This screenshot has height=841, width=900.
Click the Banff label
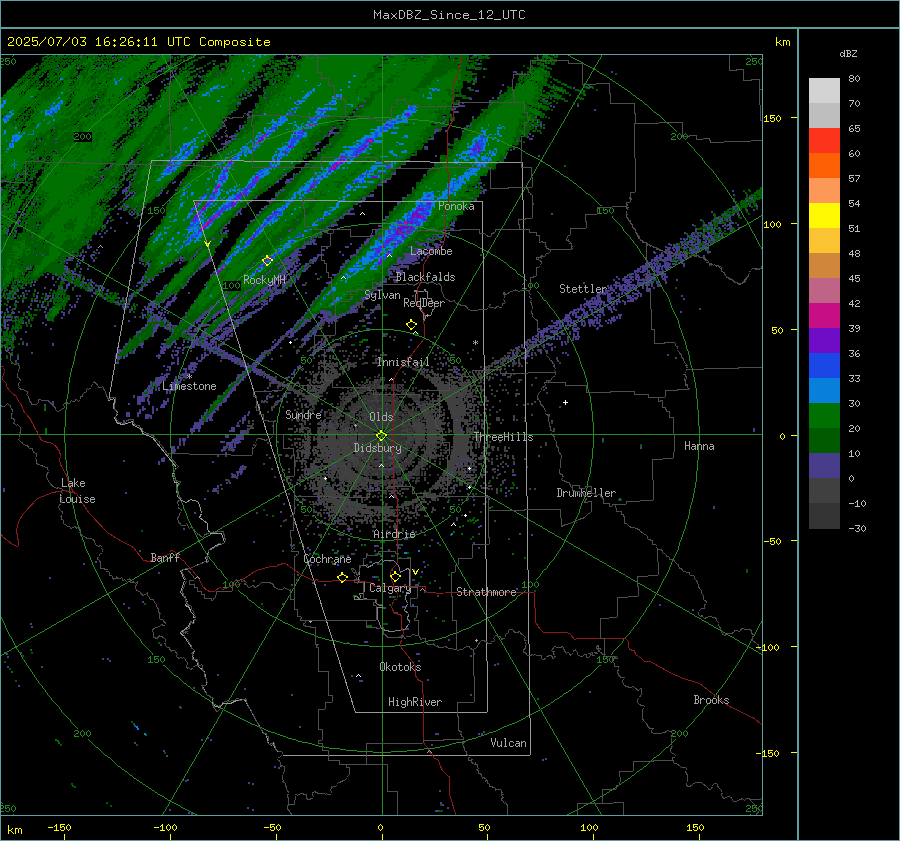click(165, 557)
